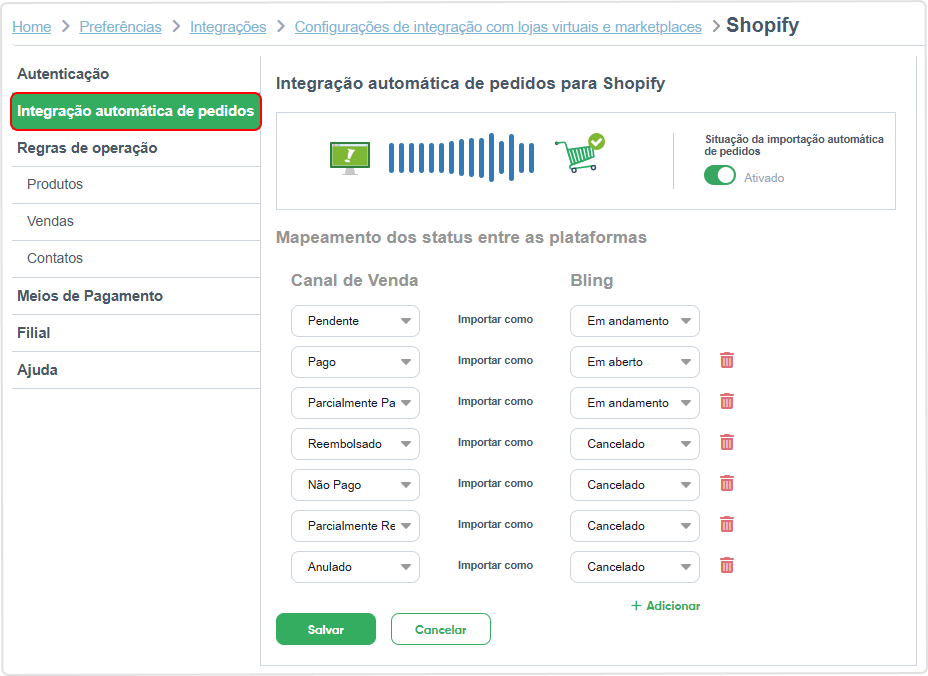Go to Home breadcrumb link
Viewport: 928px width, 676px height.
[31, 27]
